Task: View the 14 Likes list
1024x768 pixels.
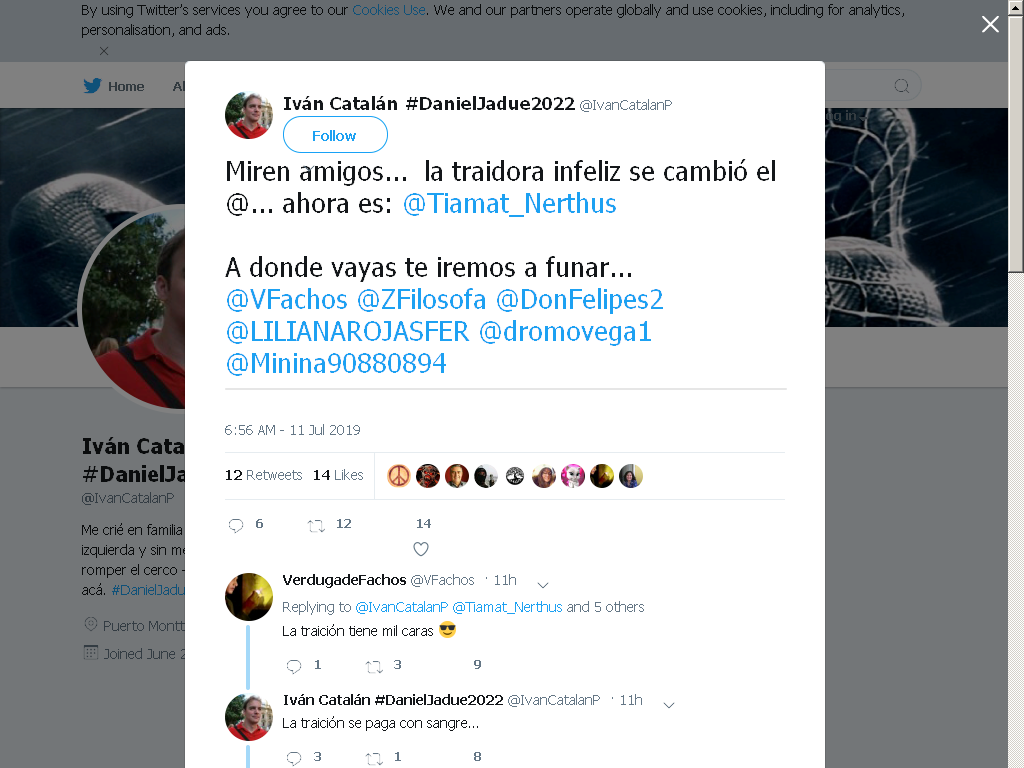Action: [338, 475]
